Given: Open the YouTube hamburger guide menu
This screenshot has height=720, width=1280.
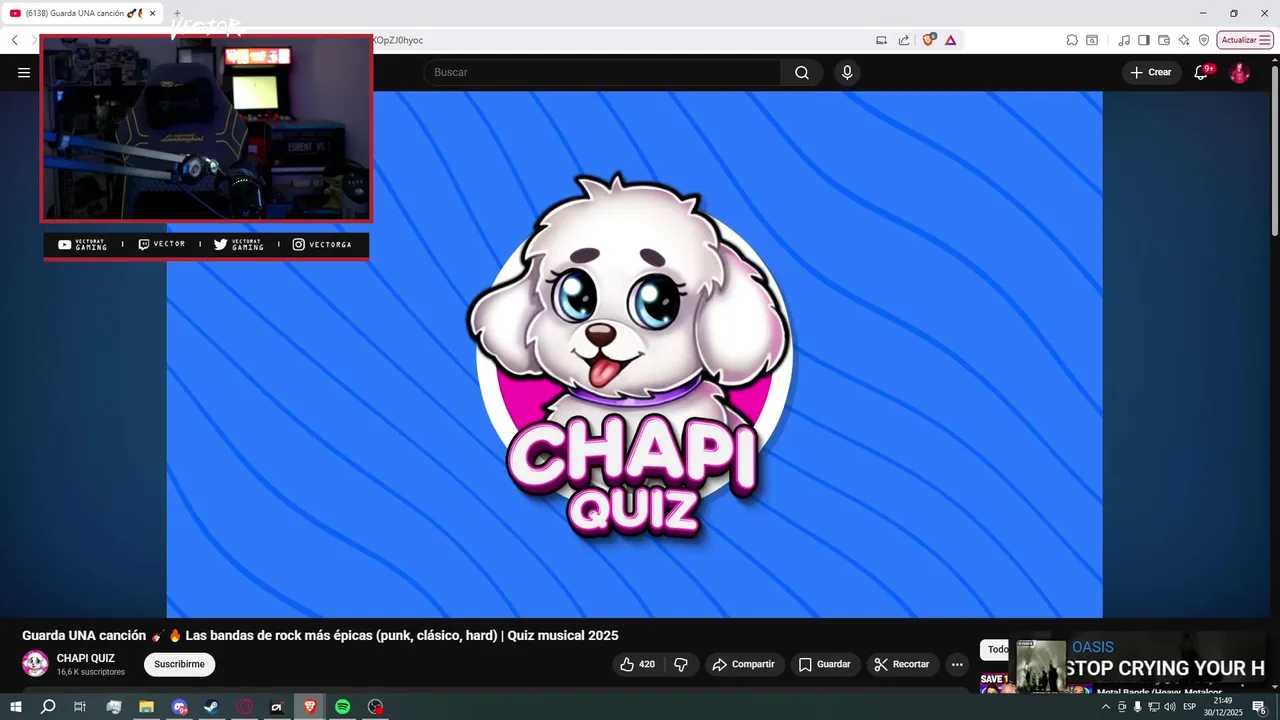Looking at the screenshot, I should tap(24, 72).
